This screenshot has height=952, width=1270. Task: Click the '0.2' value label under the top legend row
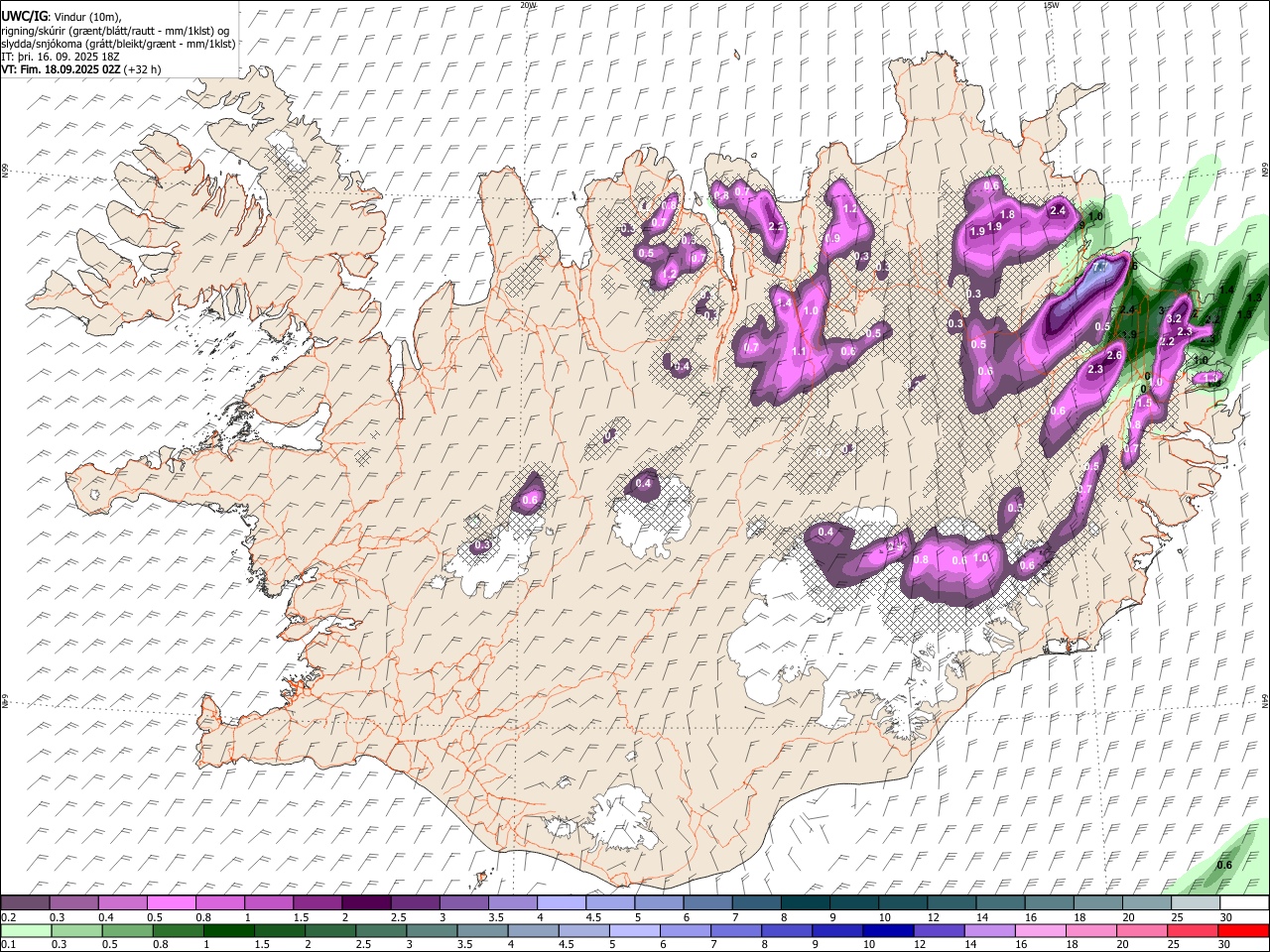point(8,917)
